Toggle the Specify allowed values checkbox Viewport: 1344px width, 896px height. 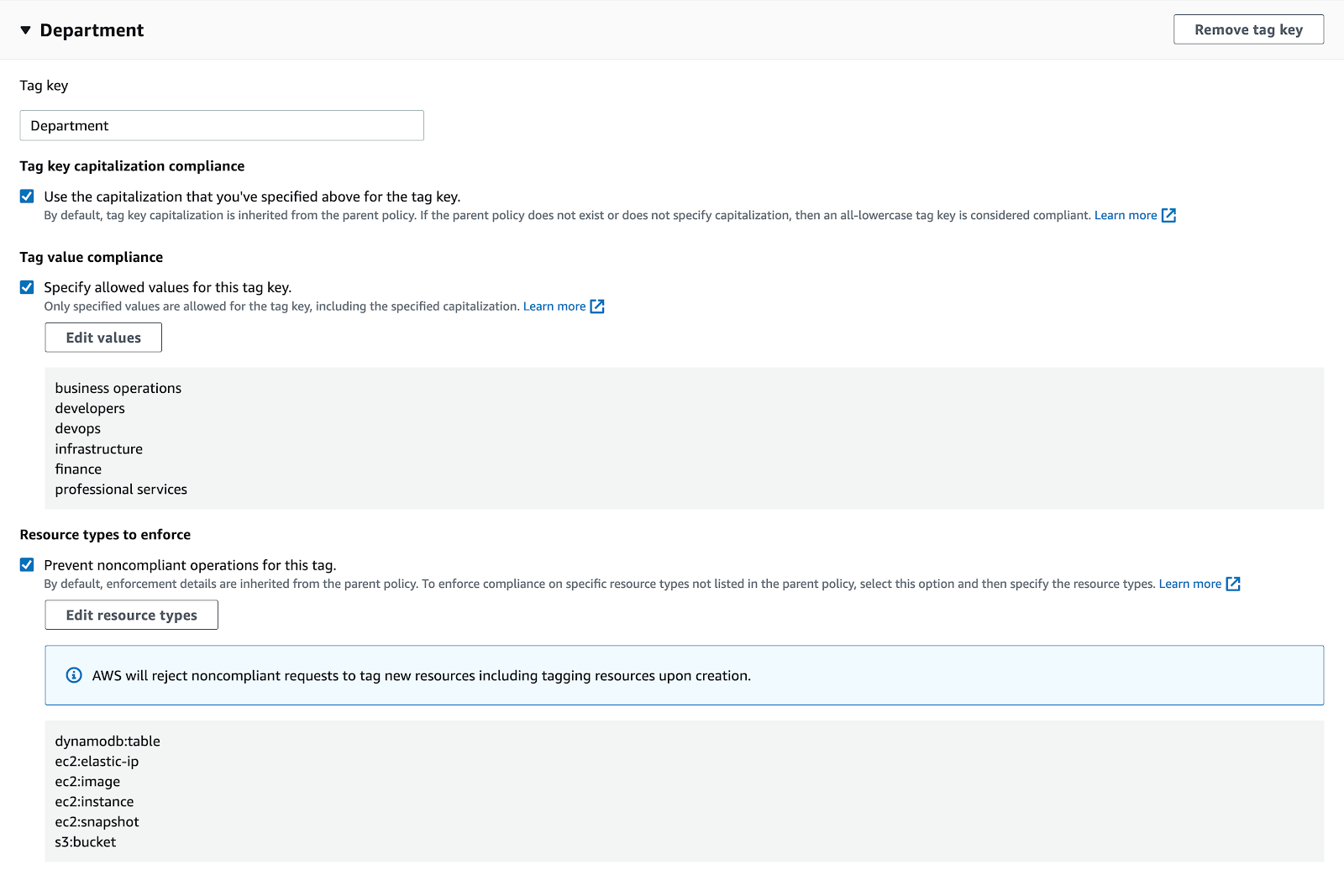coord(27,287)
